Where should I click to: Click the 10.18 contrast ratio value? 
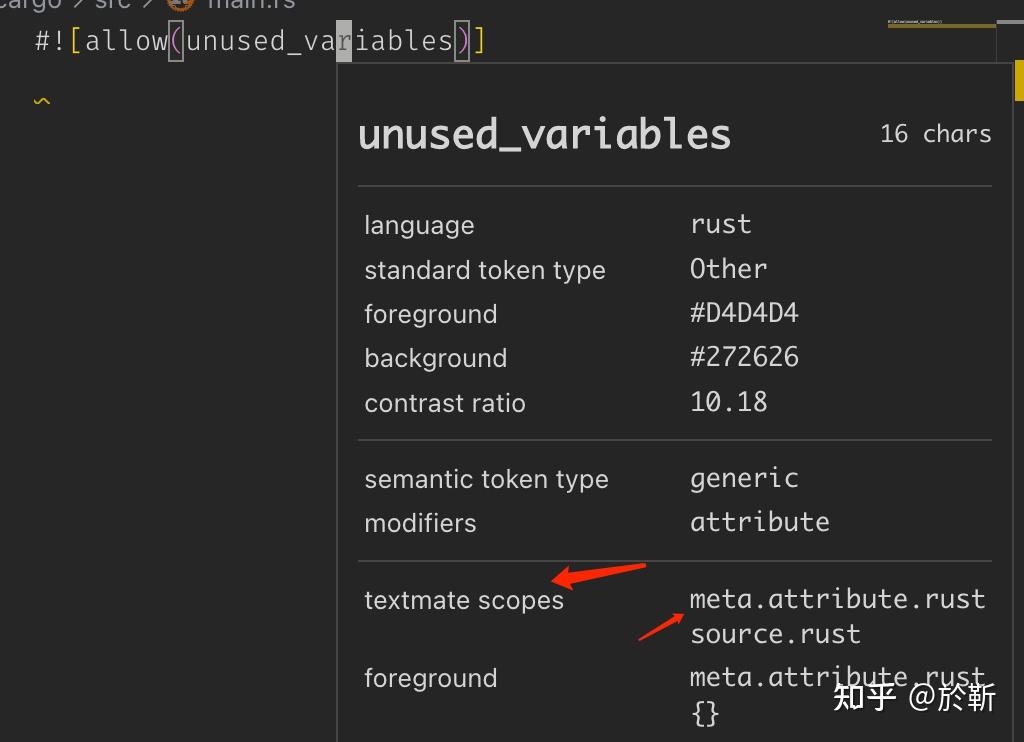728,401
